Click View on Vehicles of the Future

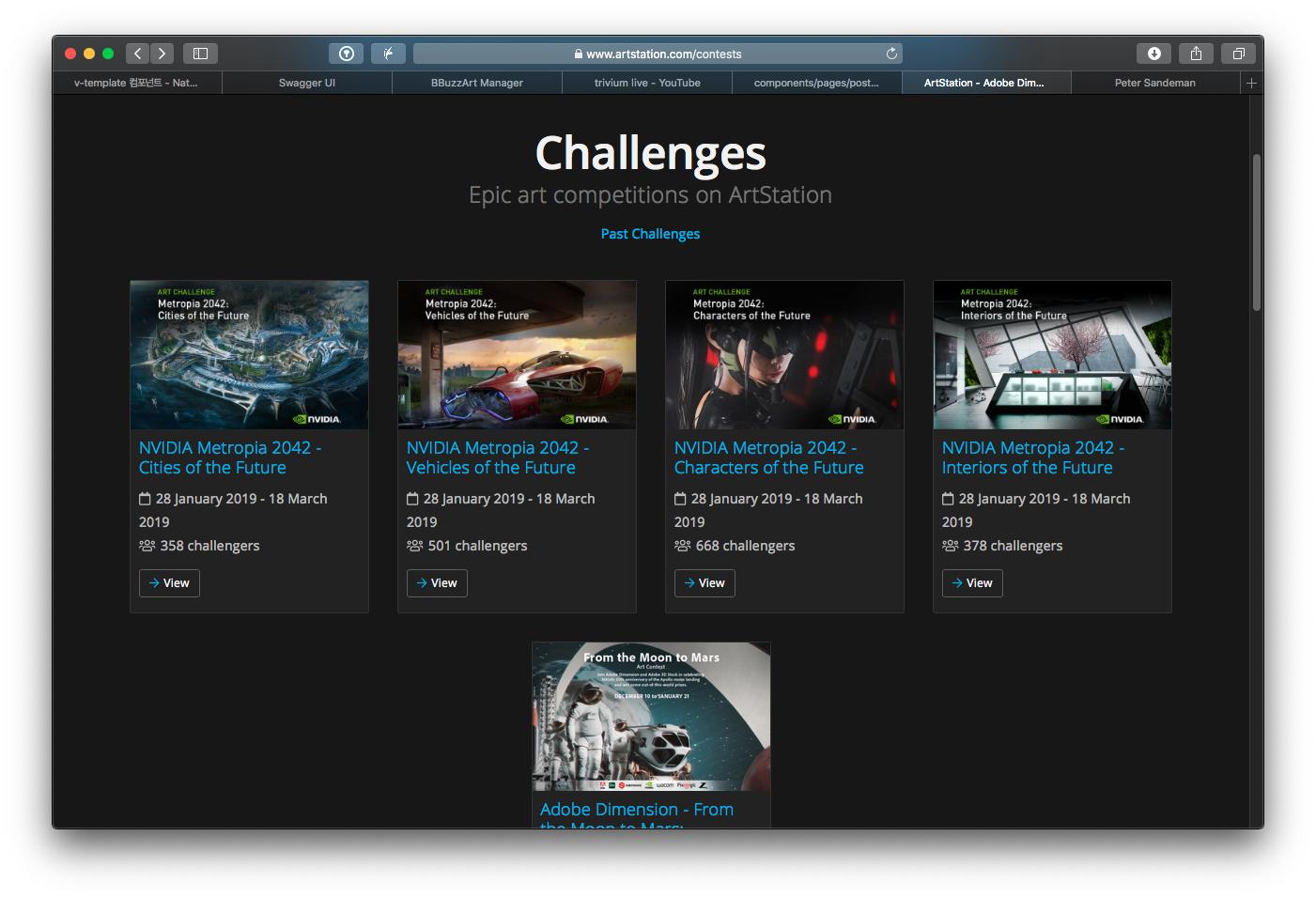pos(437,583)
